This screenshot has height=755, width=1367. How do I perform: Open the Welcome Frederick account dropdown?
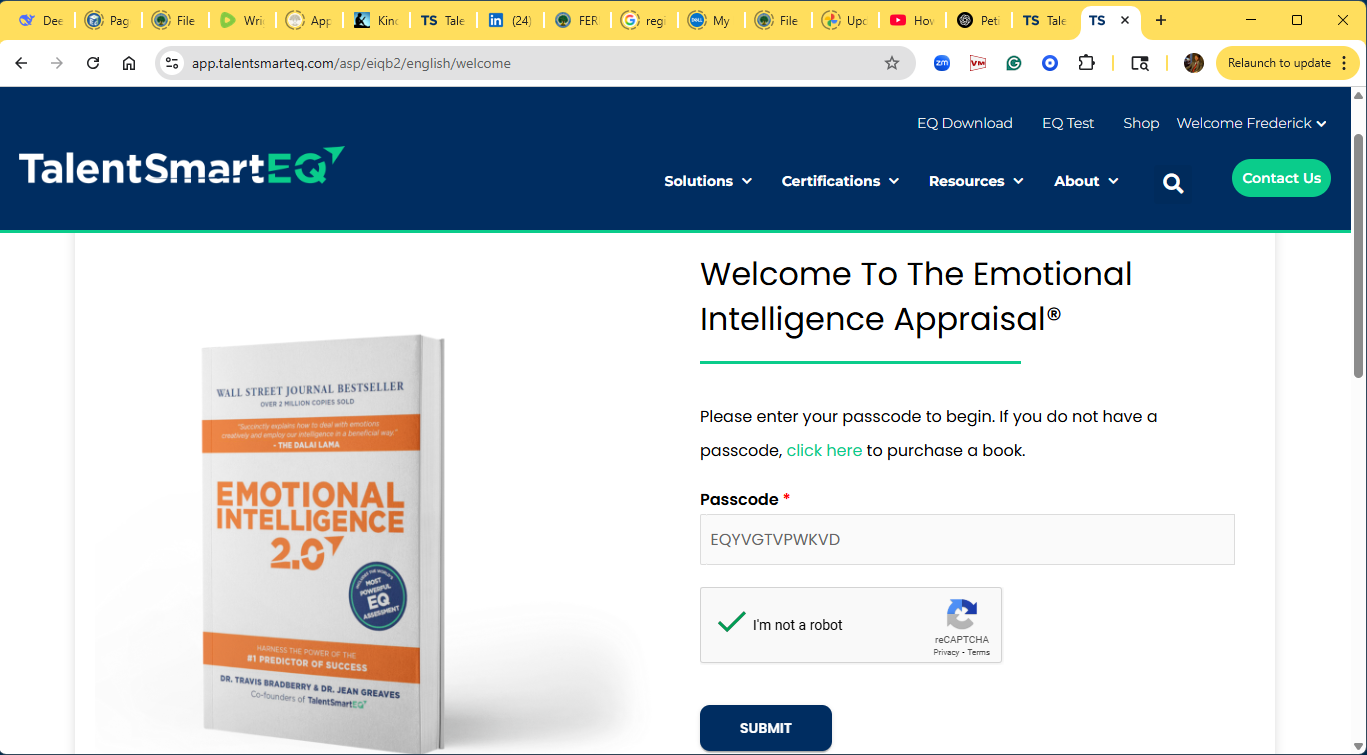[x=1252, y=123]
